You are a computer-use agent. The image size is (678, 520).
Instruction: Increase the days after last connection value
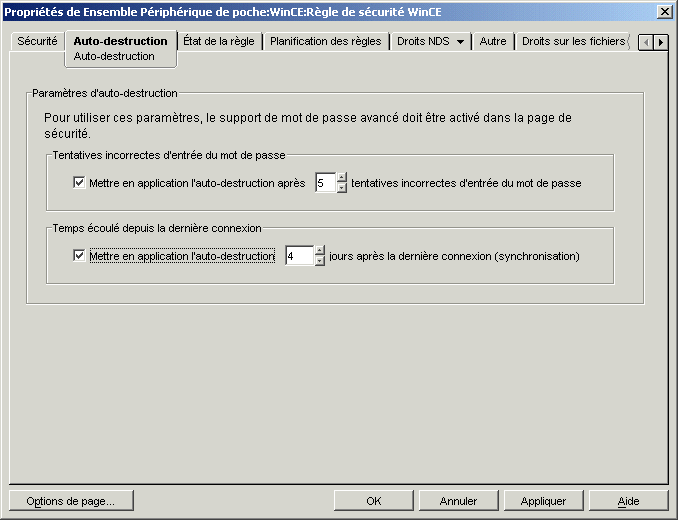[x=320, y=251]
